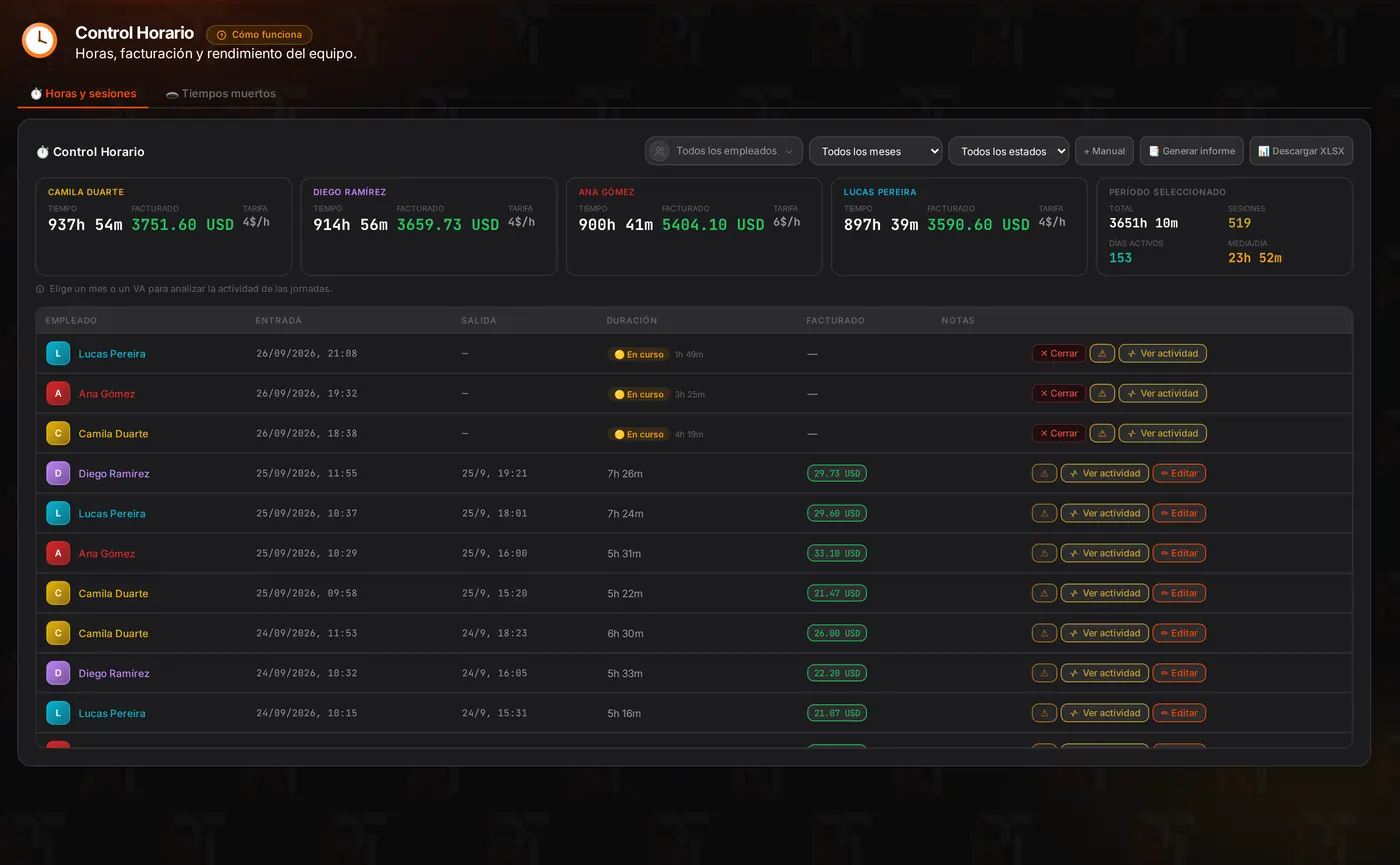View activity for Camila Duarte 24/09 session
The image size is (1400, 865).
[1105, 633]
